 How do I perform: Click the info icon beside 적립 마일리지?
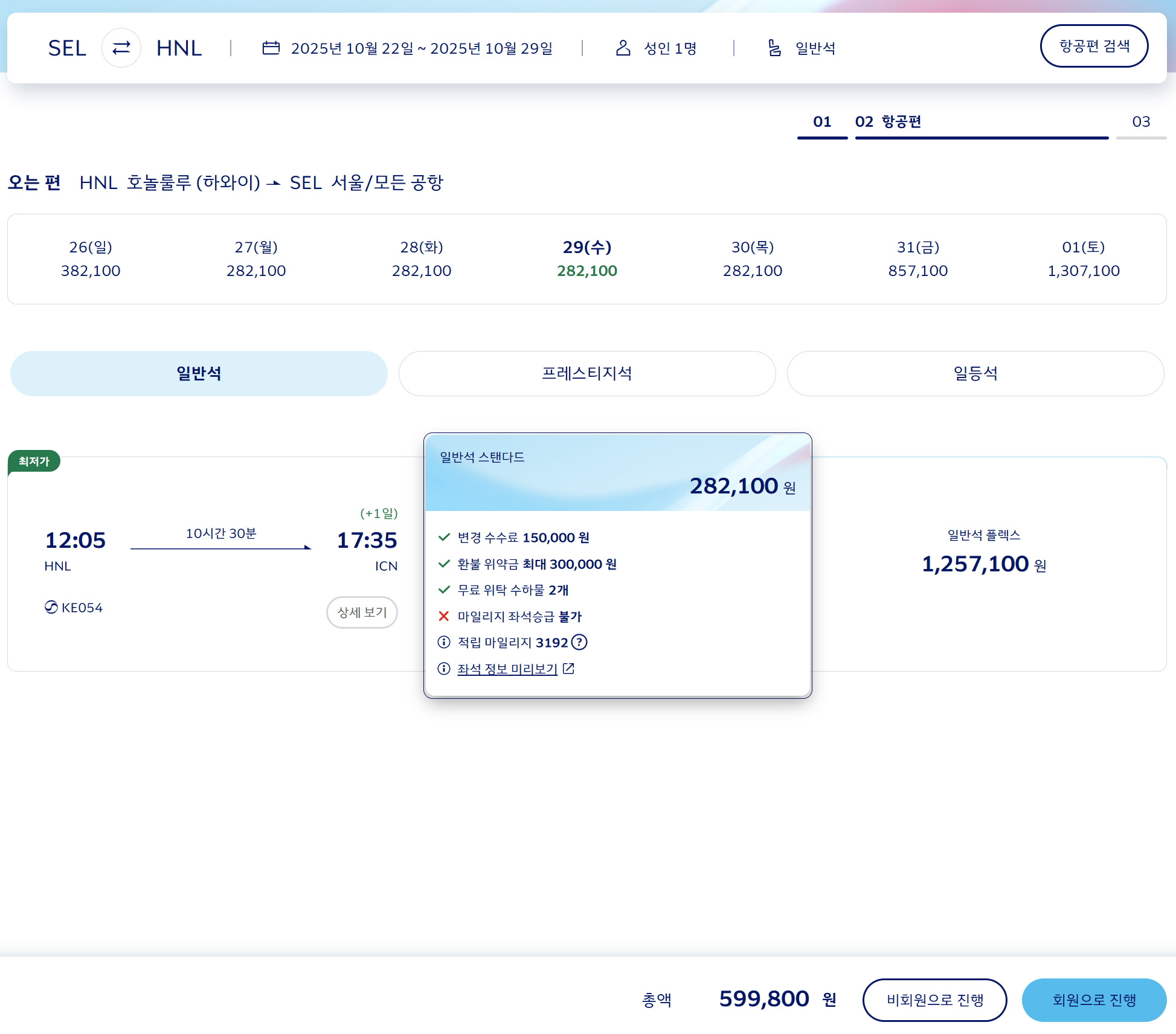[444, 642]
